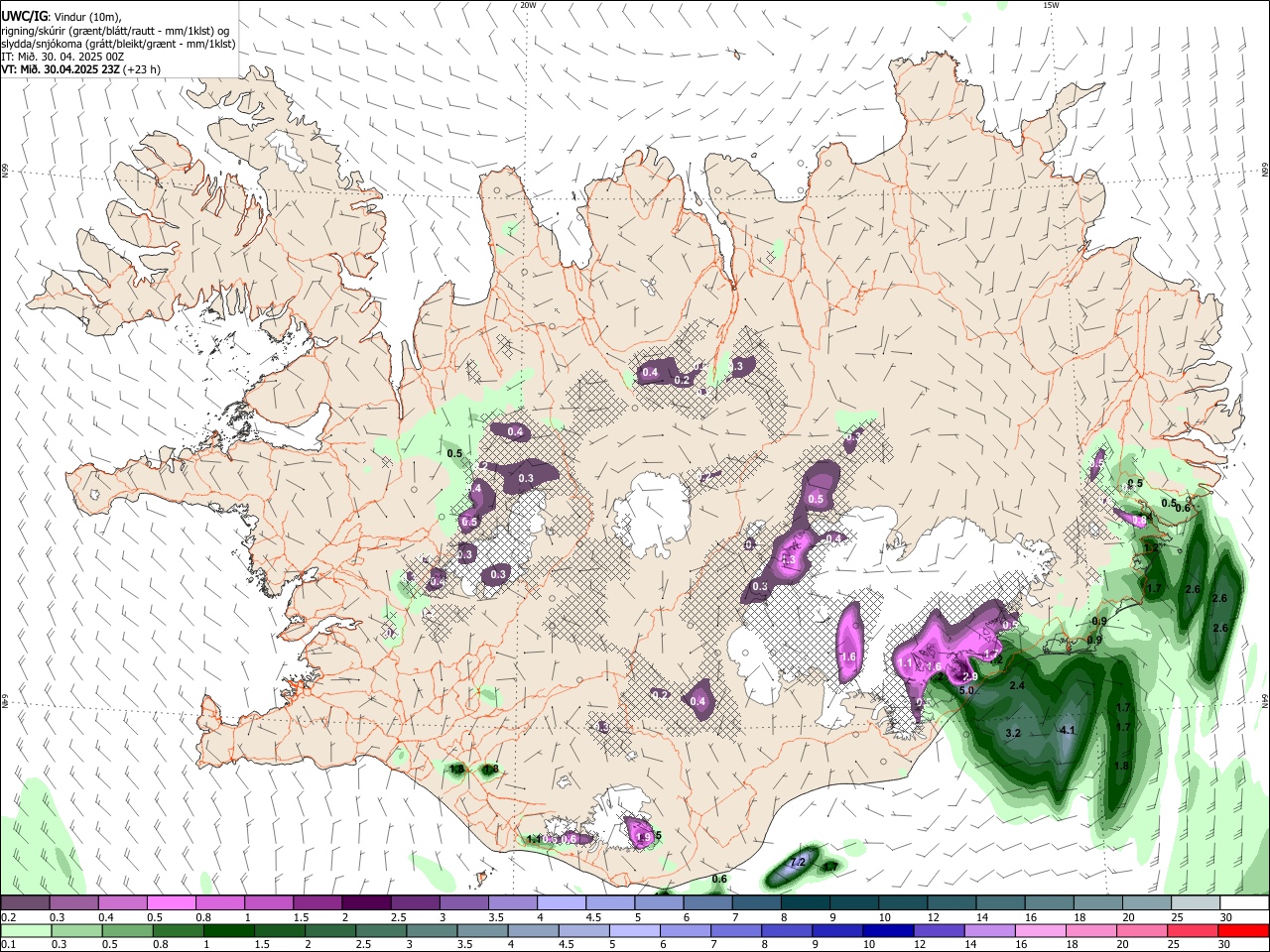Select the palest green 0.1 swatch
This screenshot has height=952, width=1270.
pos(26,931)
